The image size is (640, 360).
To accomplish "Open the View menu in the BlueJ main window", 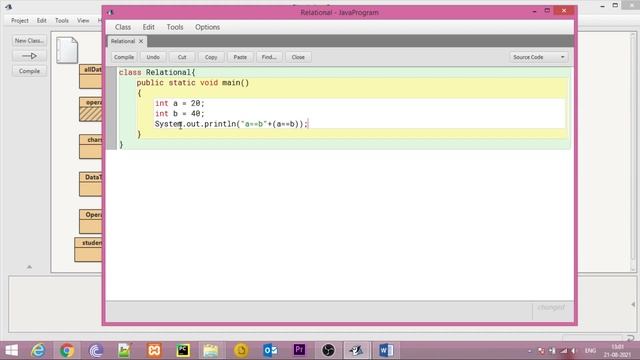I will click(83, 20).
